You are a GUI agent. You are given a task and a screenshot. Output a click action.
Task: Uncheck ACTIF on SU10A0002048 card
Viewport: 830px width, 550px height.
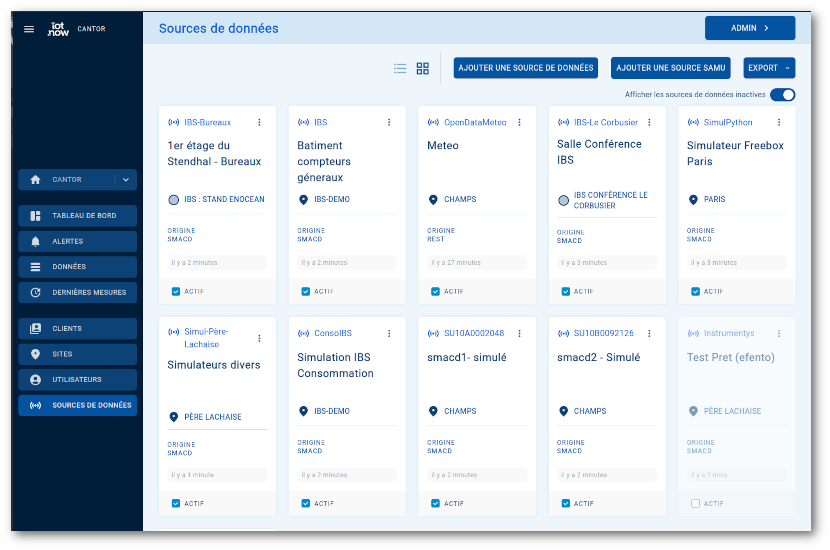click(x=435, y=503)
